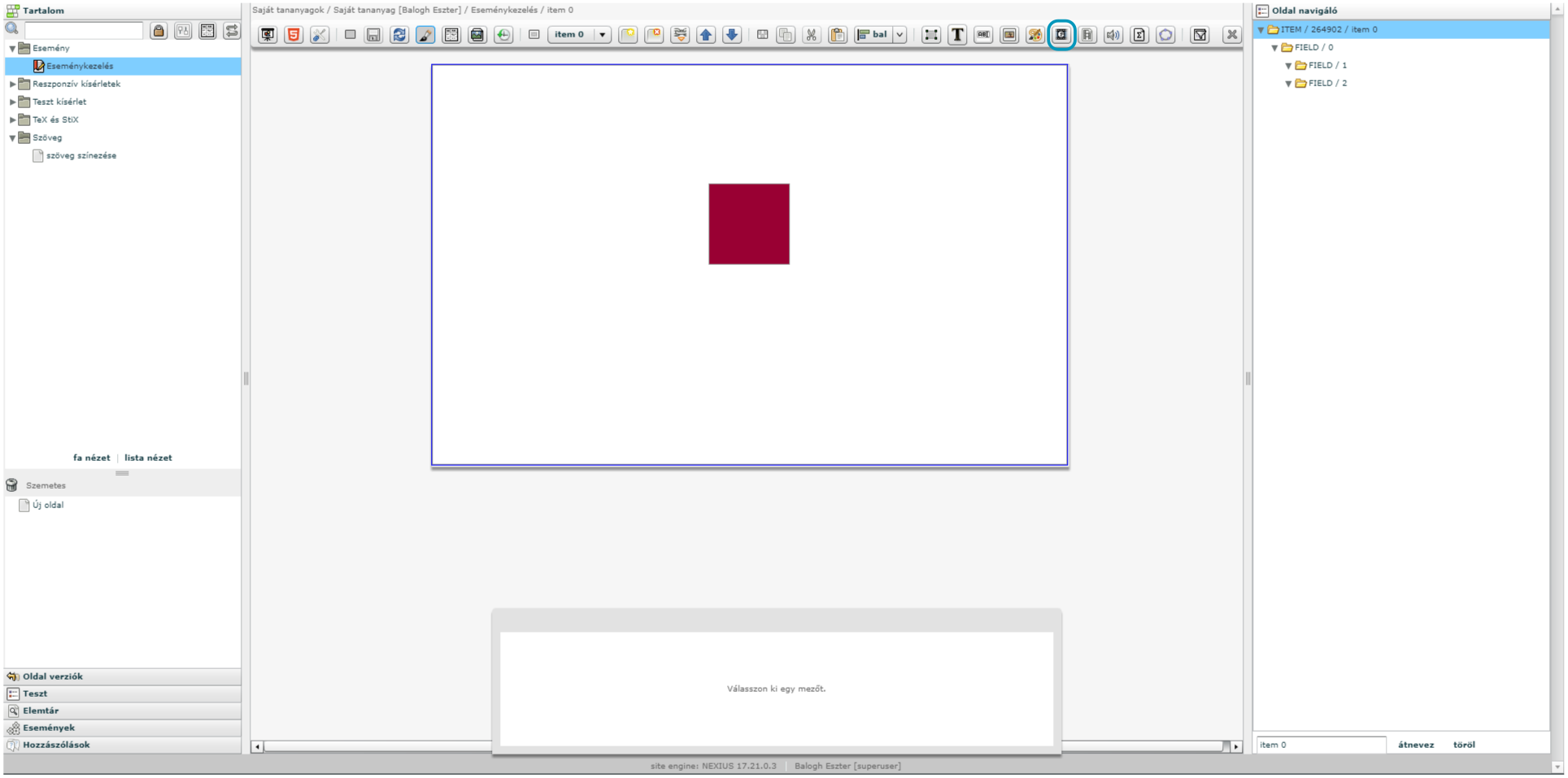Click the highlighted filmstrip video icon
Viewport: 1568px width, 778px height.
1061,35
